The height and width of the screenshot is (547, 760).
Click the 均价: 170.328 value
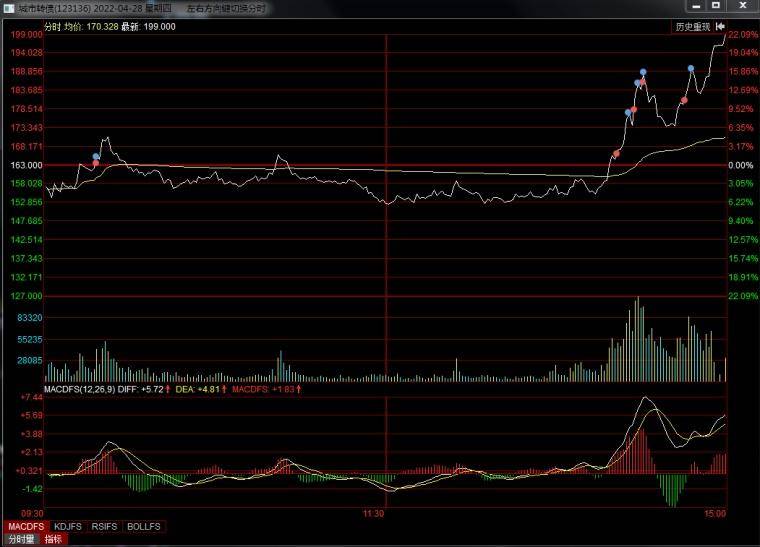click(91, 27)
